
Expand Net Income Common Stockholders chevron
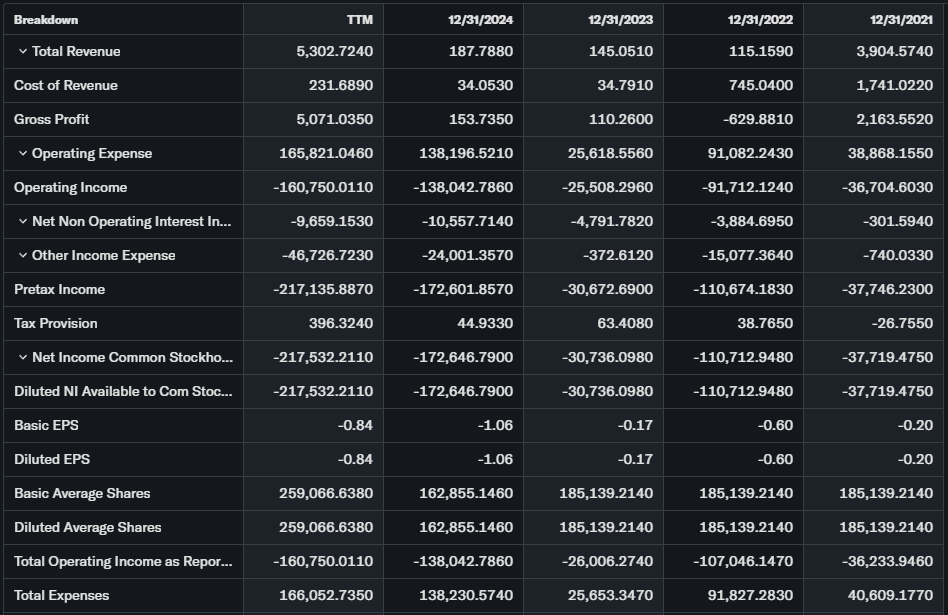[22, 357]
